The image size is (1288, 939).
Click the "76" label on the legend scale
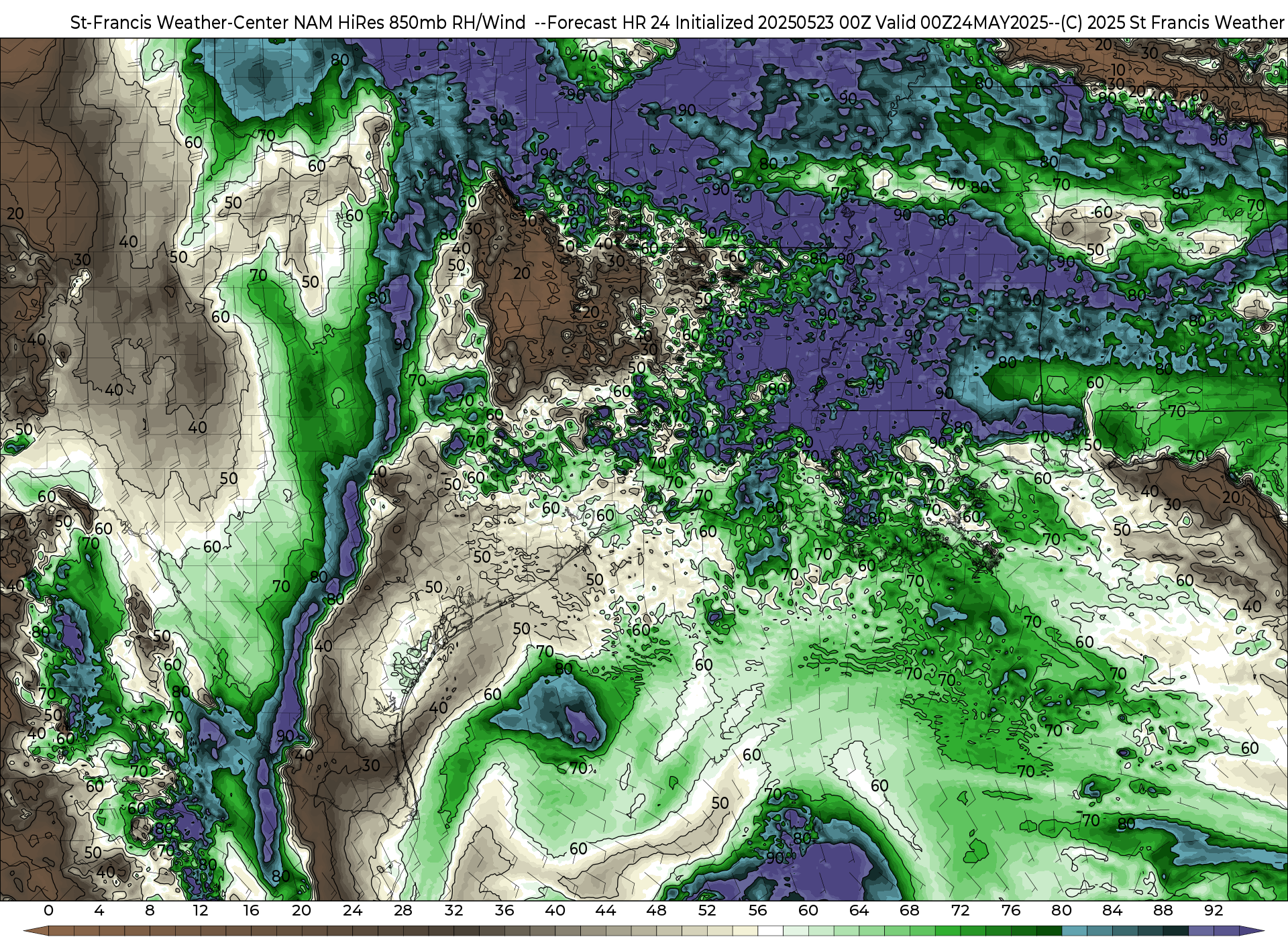(1011, 911)
